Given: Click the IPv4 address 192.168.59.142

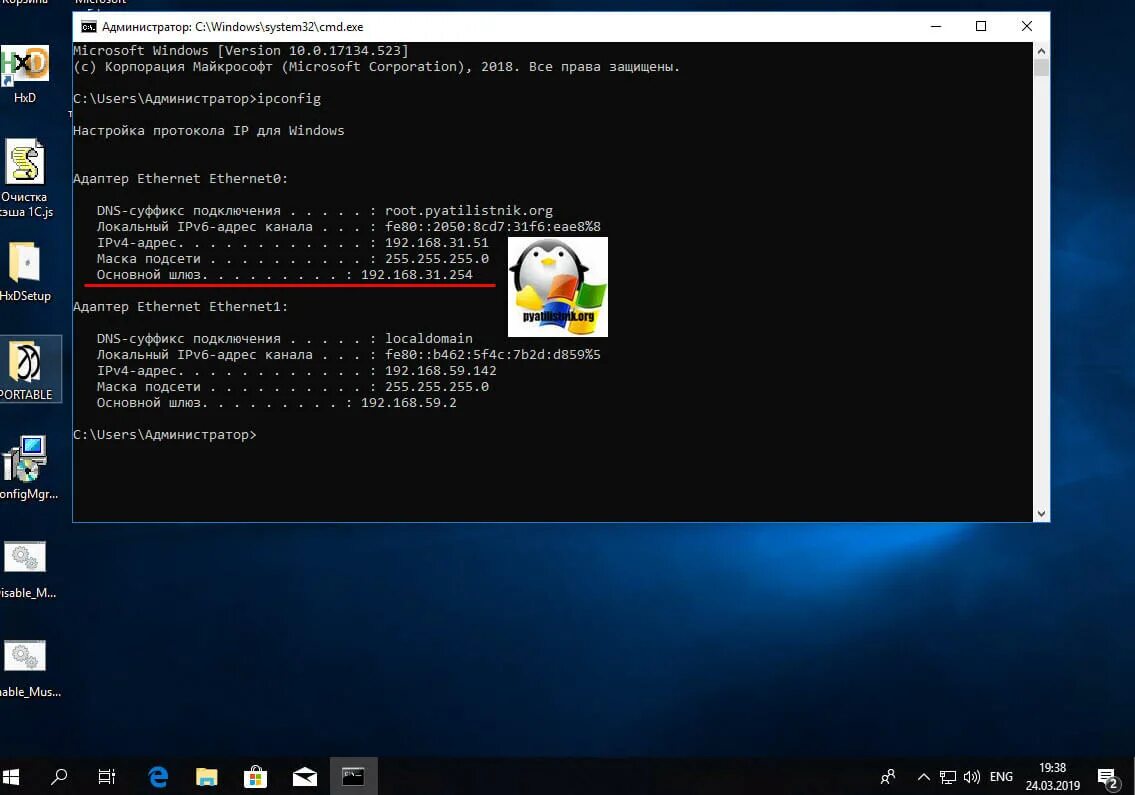Looking at the screenshot, I should [440, 371].
